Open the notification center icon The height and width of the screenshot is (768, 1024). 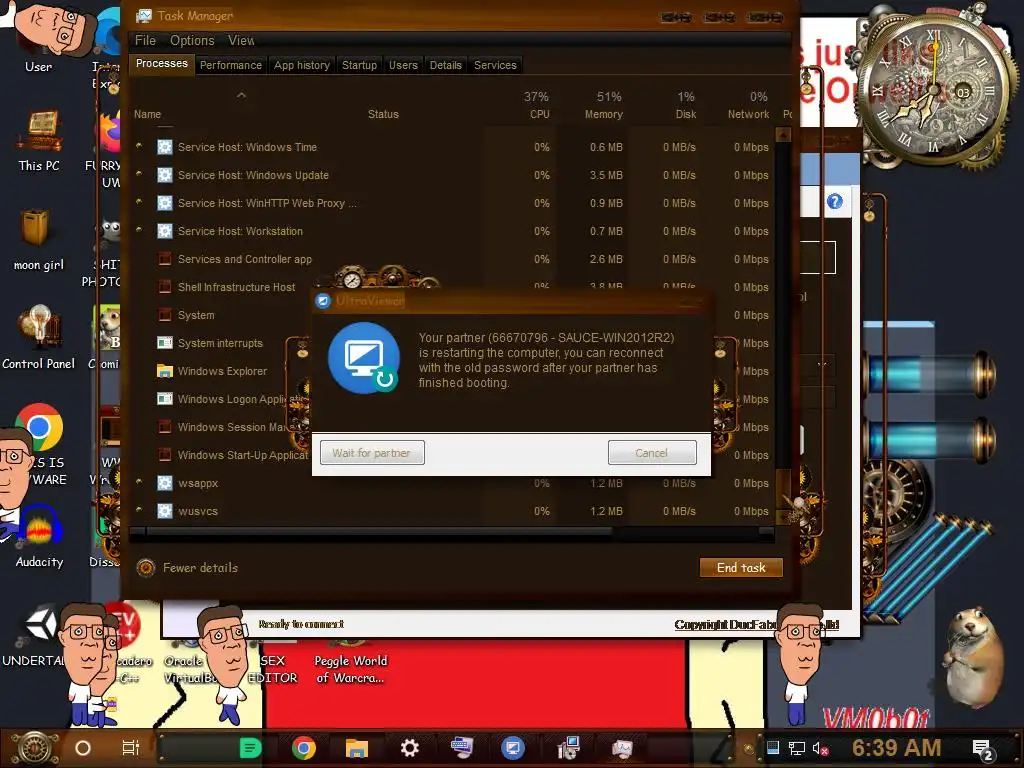tap(983, 750)
